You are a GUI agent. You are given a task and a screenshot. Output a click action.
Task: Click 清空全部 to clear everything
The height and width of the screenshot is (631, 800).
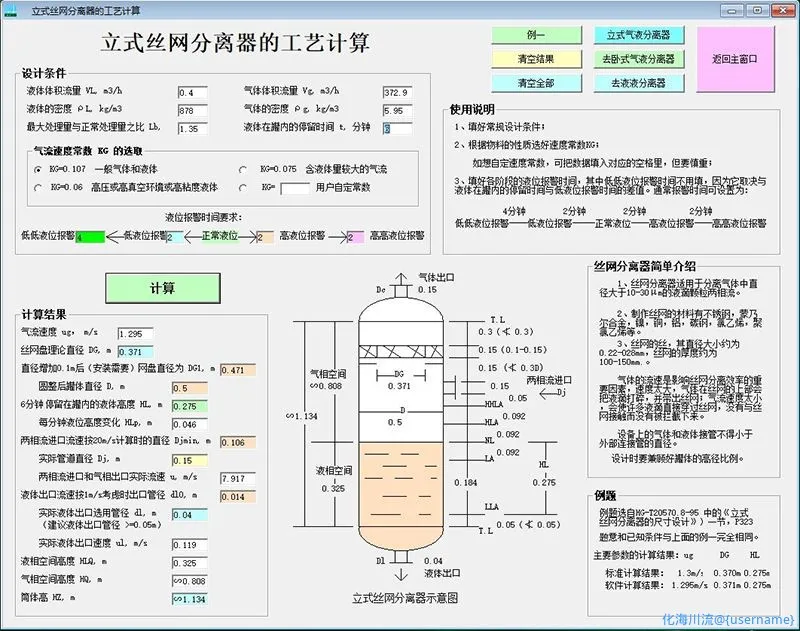[x=536, y=83]
